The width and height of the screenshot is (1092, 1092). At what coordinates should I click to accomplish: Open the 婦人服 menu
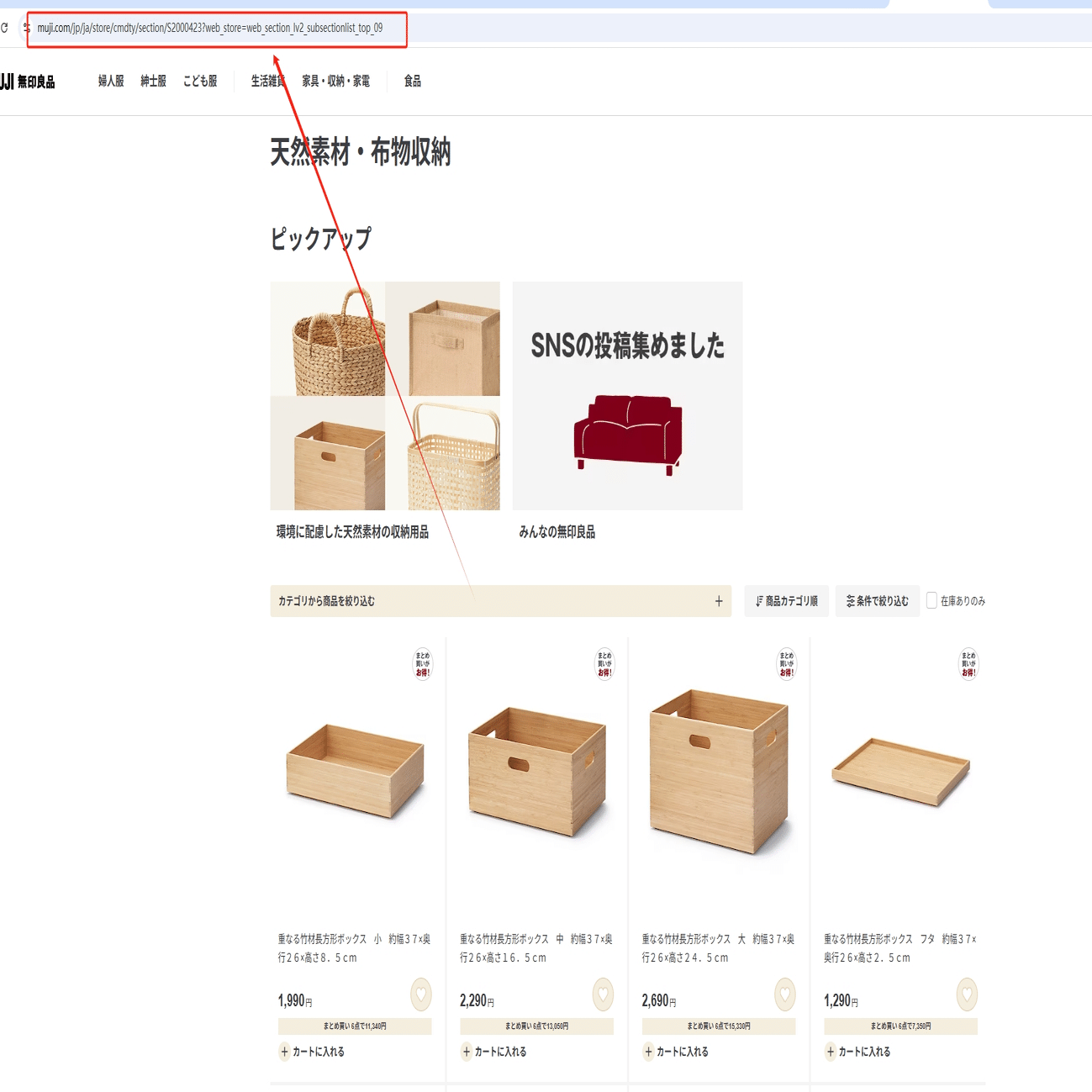(111, 82)
